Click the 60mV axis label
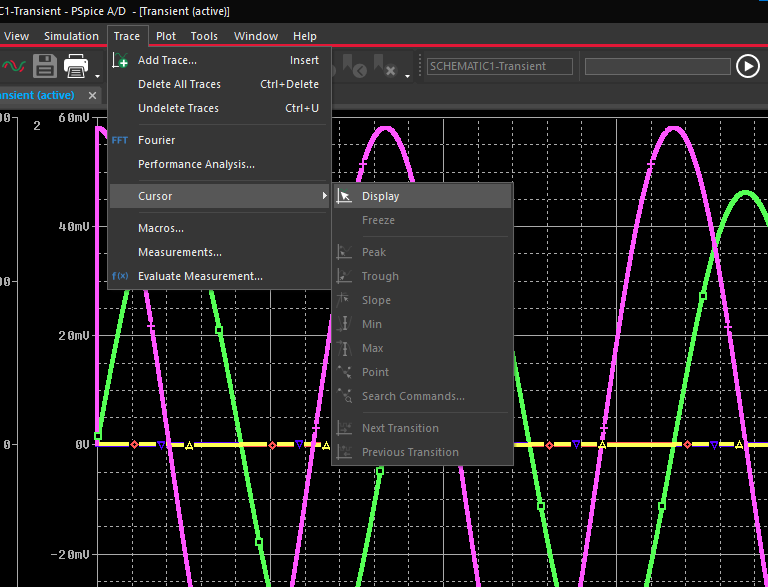The image size is (768, 587). pyautogui.click(x=73, y=118)
